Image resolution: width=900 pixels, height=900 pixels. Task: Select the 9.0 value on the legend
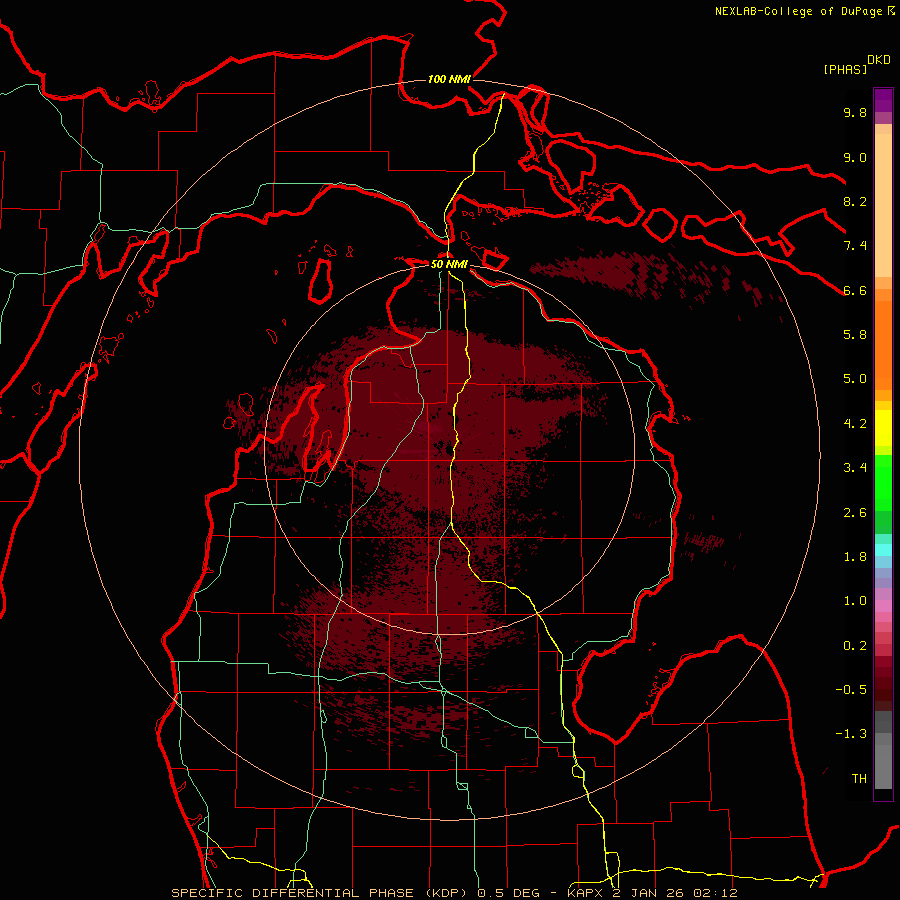855,157
